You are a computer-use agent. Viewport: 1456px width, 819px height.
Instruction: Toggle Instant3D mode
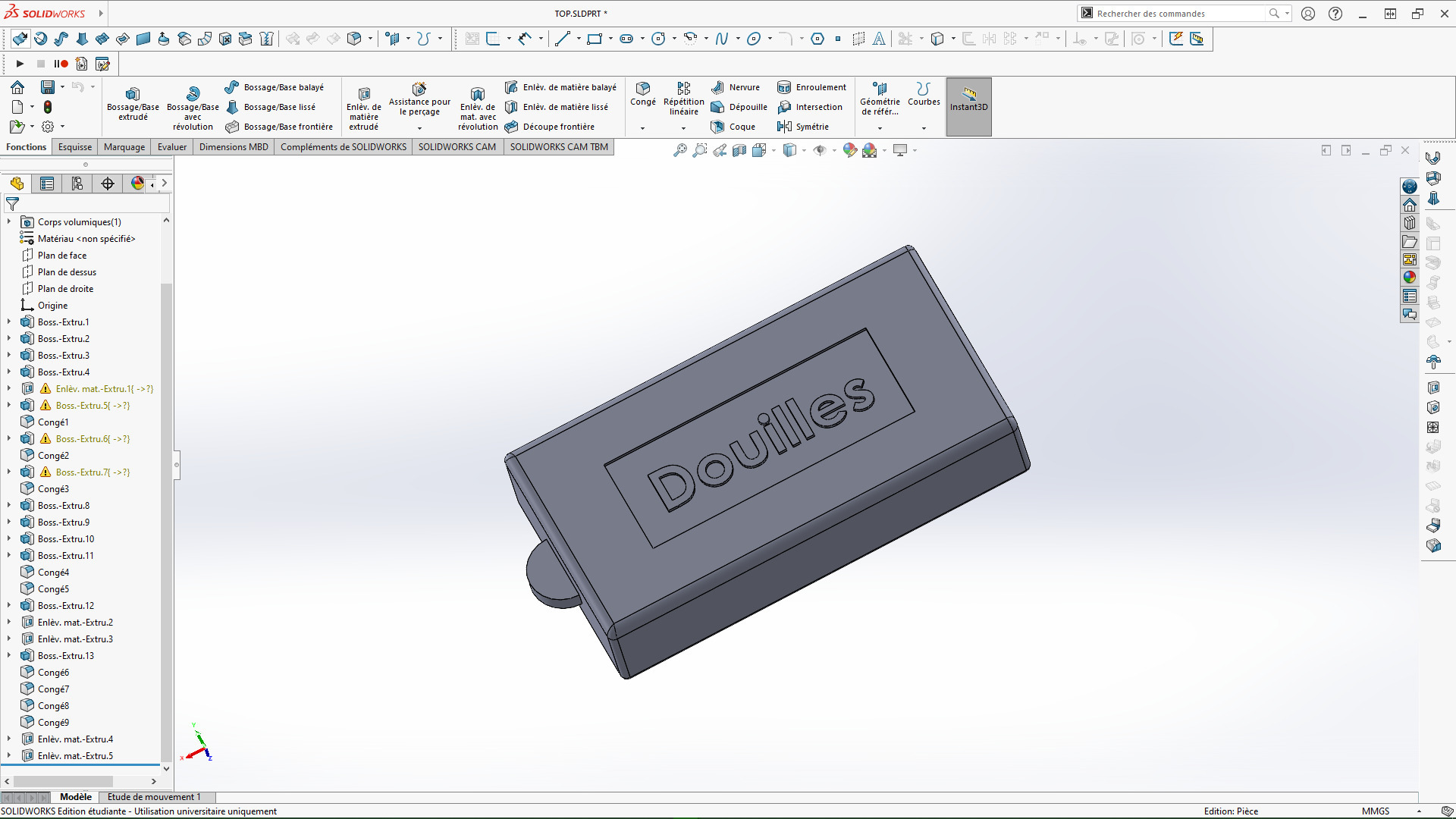click(x=968, y=106)
